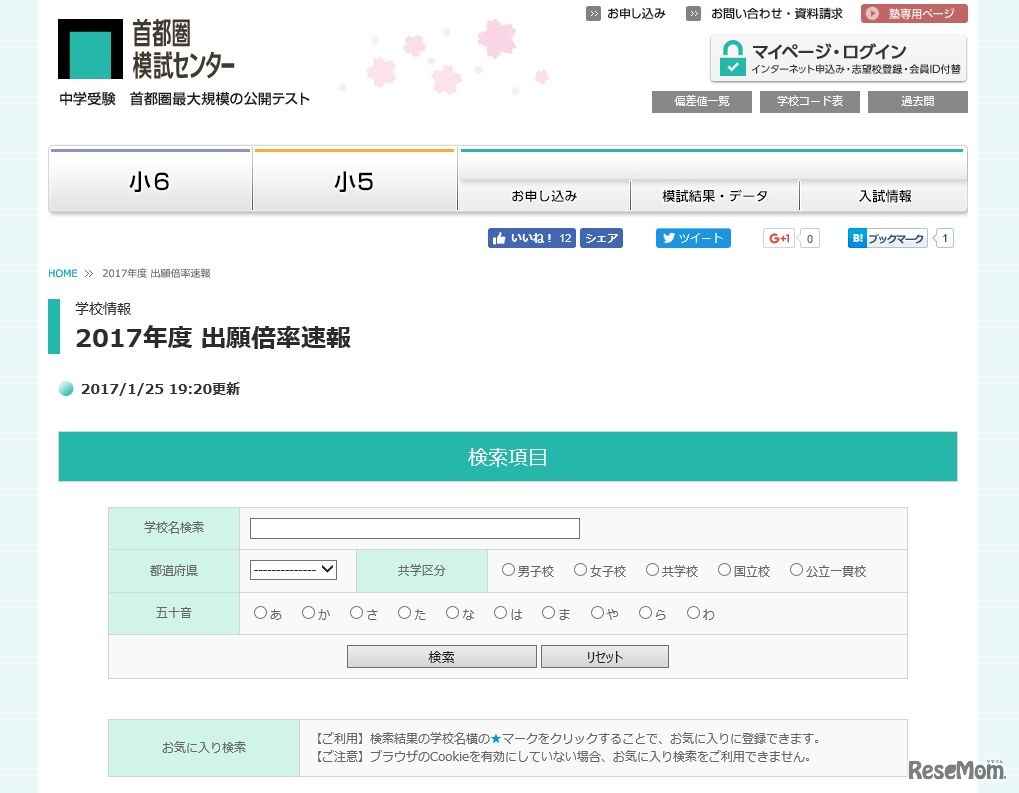1019x793 pixels.
Task: Click the Google +1 button
Action: [779, 238]
